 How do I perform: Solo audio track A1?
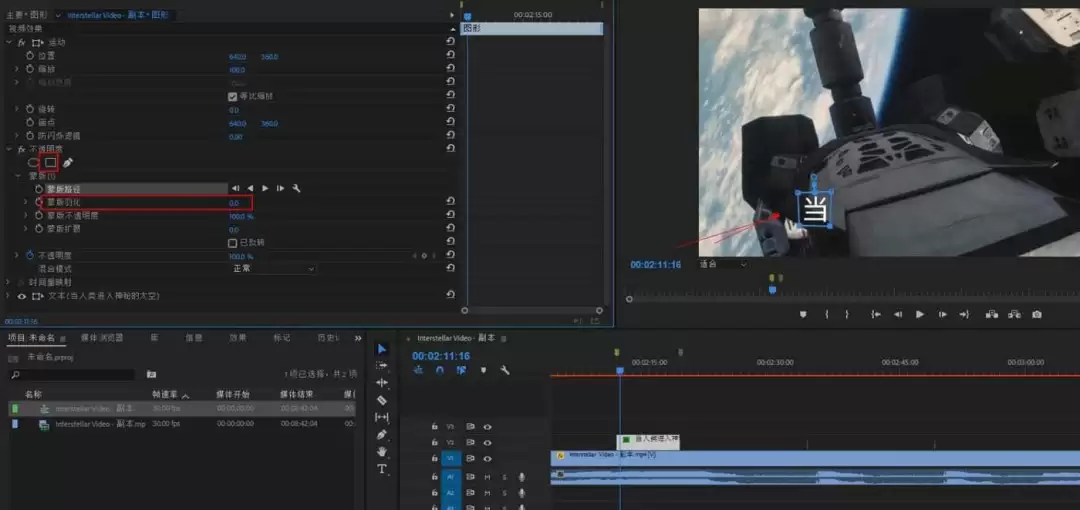[x=504, y=476]
